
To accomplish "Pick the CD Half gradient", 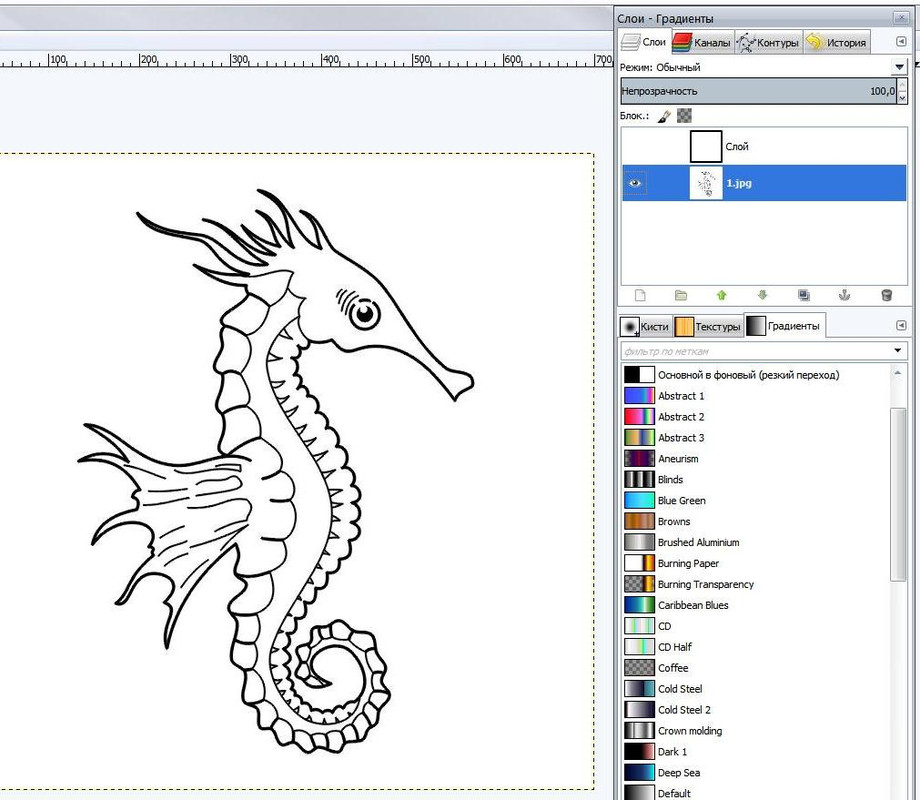I will pos(757,647).
